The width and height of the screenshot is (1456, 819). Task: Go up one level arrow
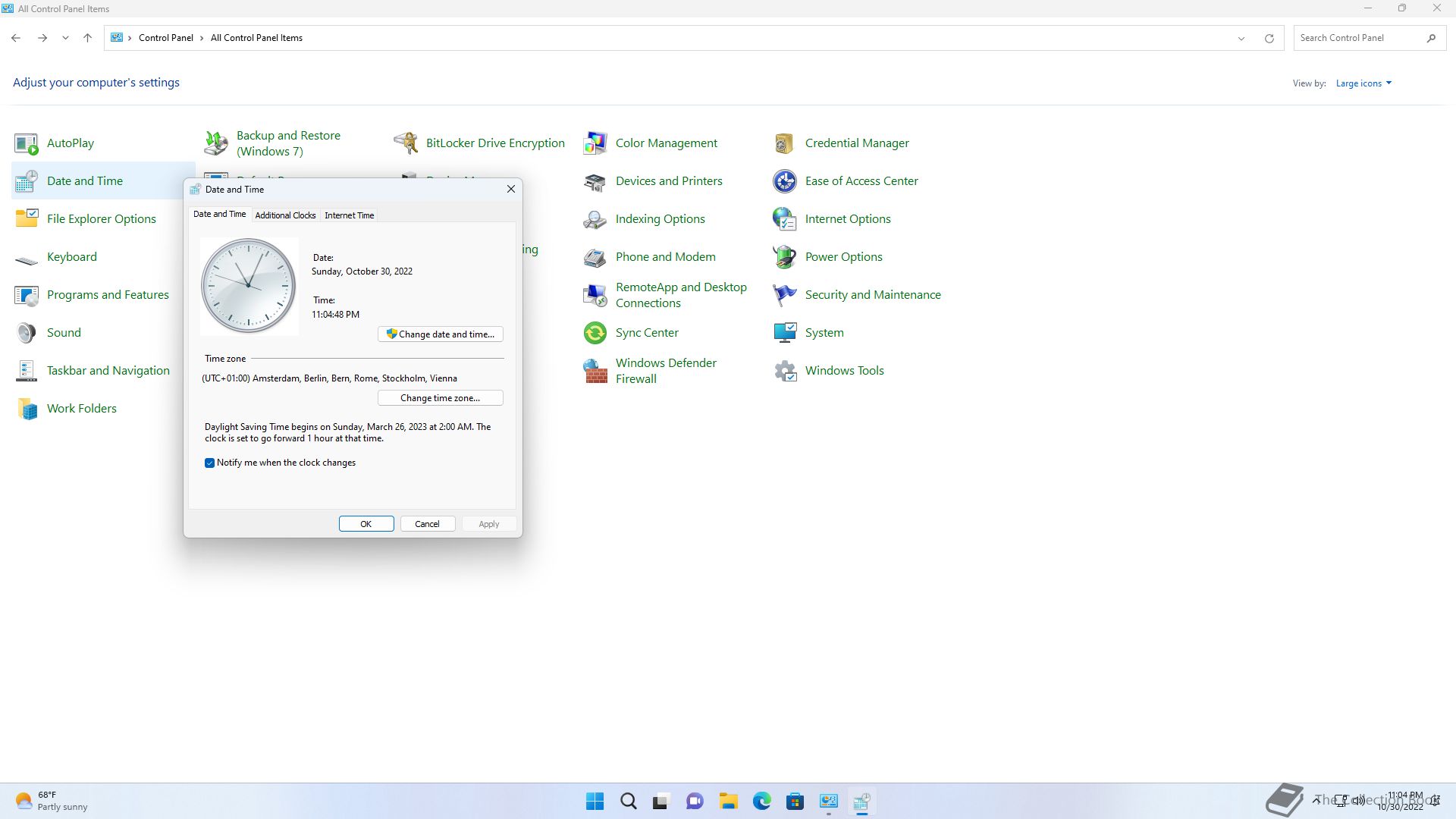(x=87, y=38)
